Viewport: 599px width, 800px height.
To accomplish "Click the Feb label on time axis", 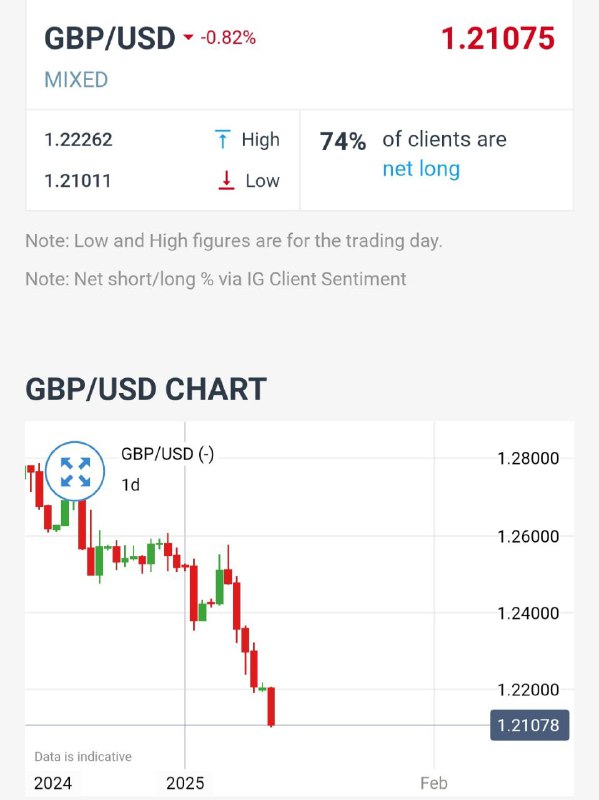I will pos(434,783).
